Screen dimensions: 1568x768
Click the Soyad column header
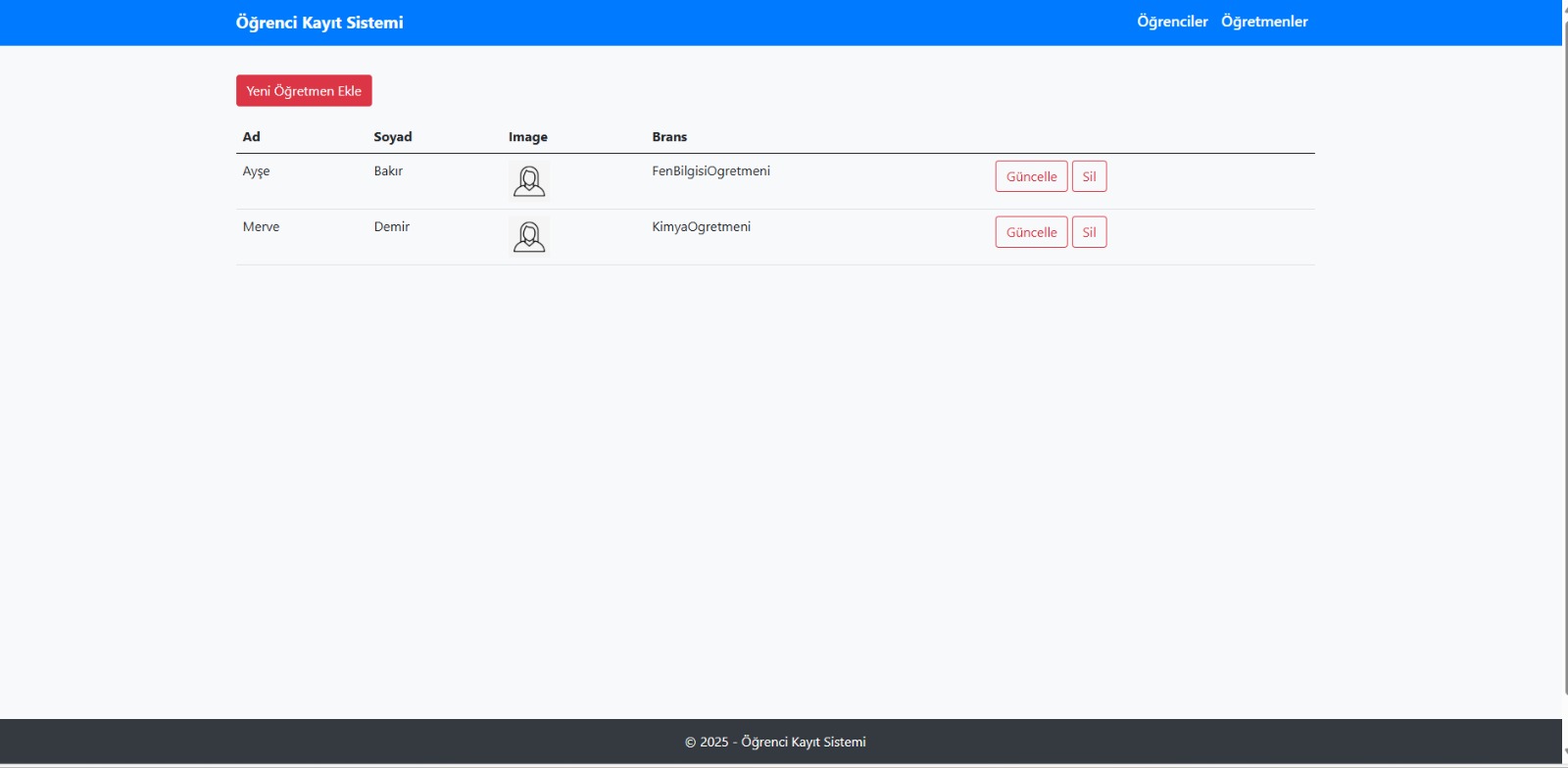point(393,137)
